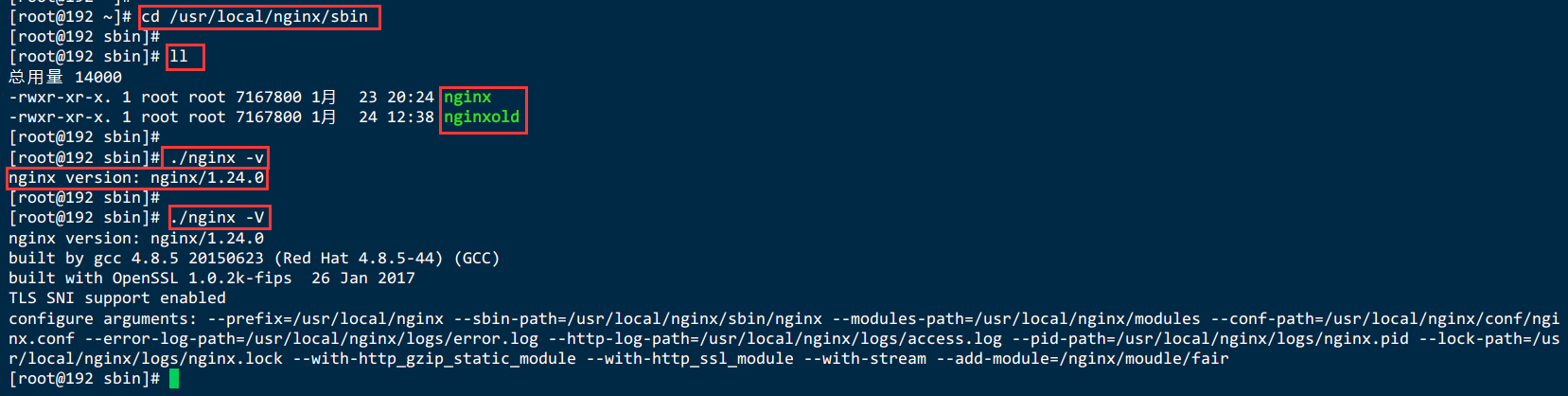This screenshot has width=1568, height=396.
Task: Select the green nginx filename
Action: 467,97
